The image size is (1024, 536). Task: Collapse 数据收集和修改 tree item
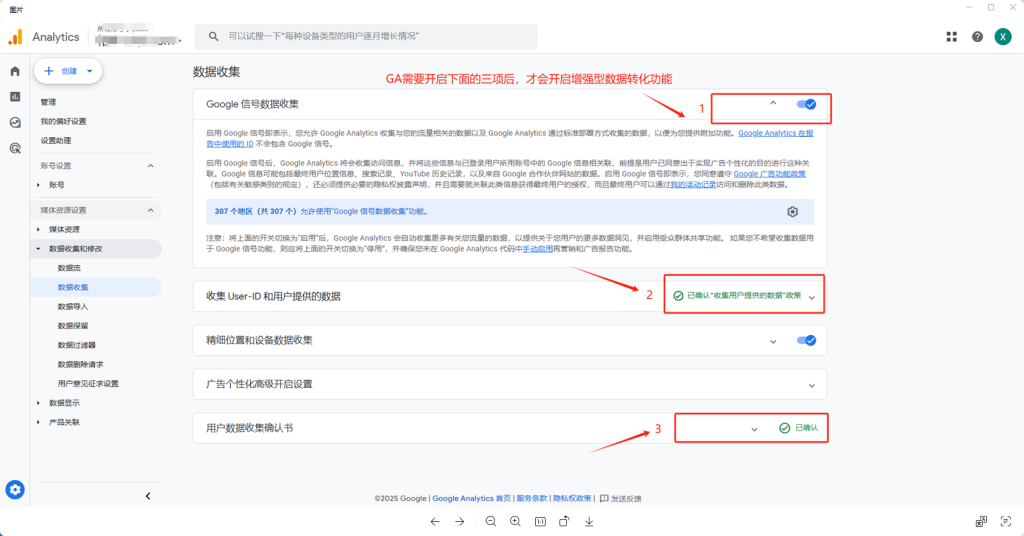(x=38, y=249)
